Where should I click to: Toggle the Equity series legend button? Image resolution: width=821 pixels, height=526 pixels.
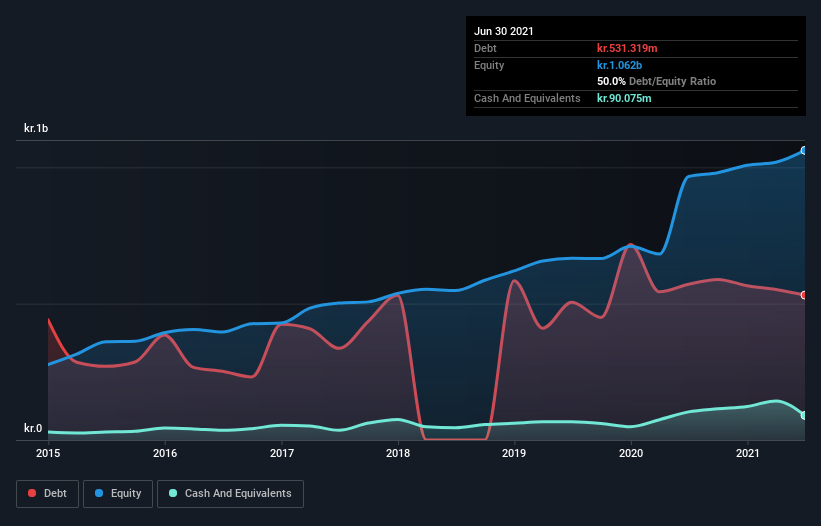click(x=118, y=494)
